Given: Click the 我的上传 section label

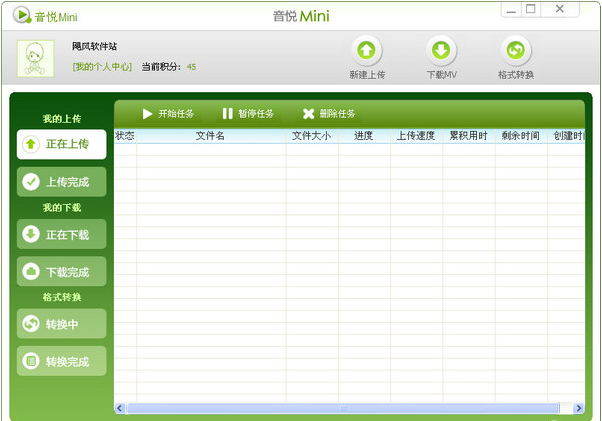Looking at the screenshot, I should pyautogui.click(x=62, y=119).
